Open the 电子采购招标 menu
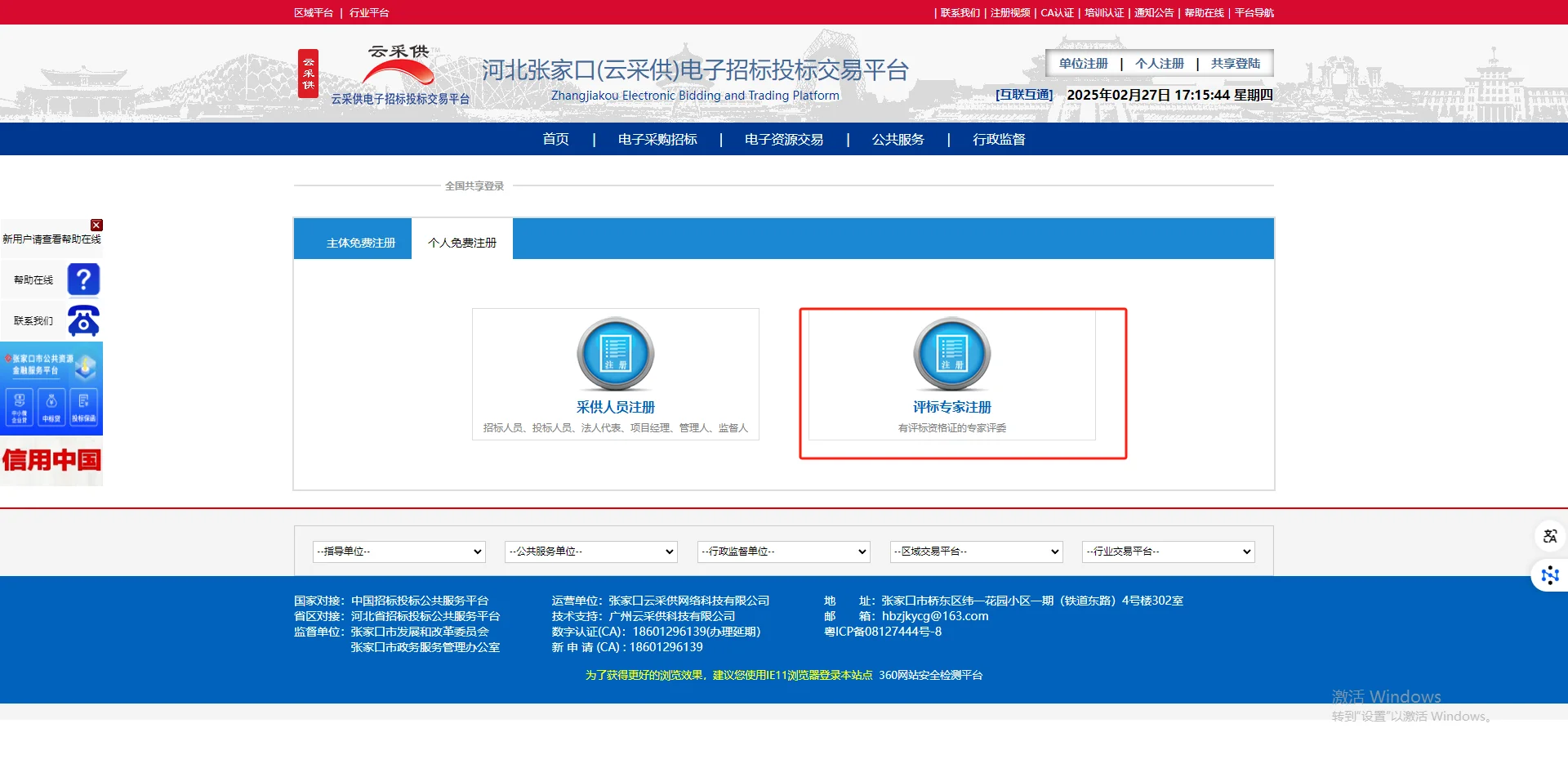This screenshot has height=764, width=1568. tap(657, 139)
